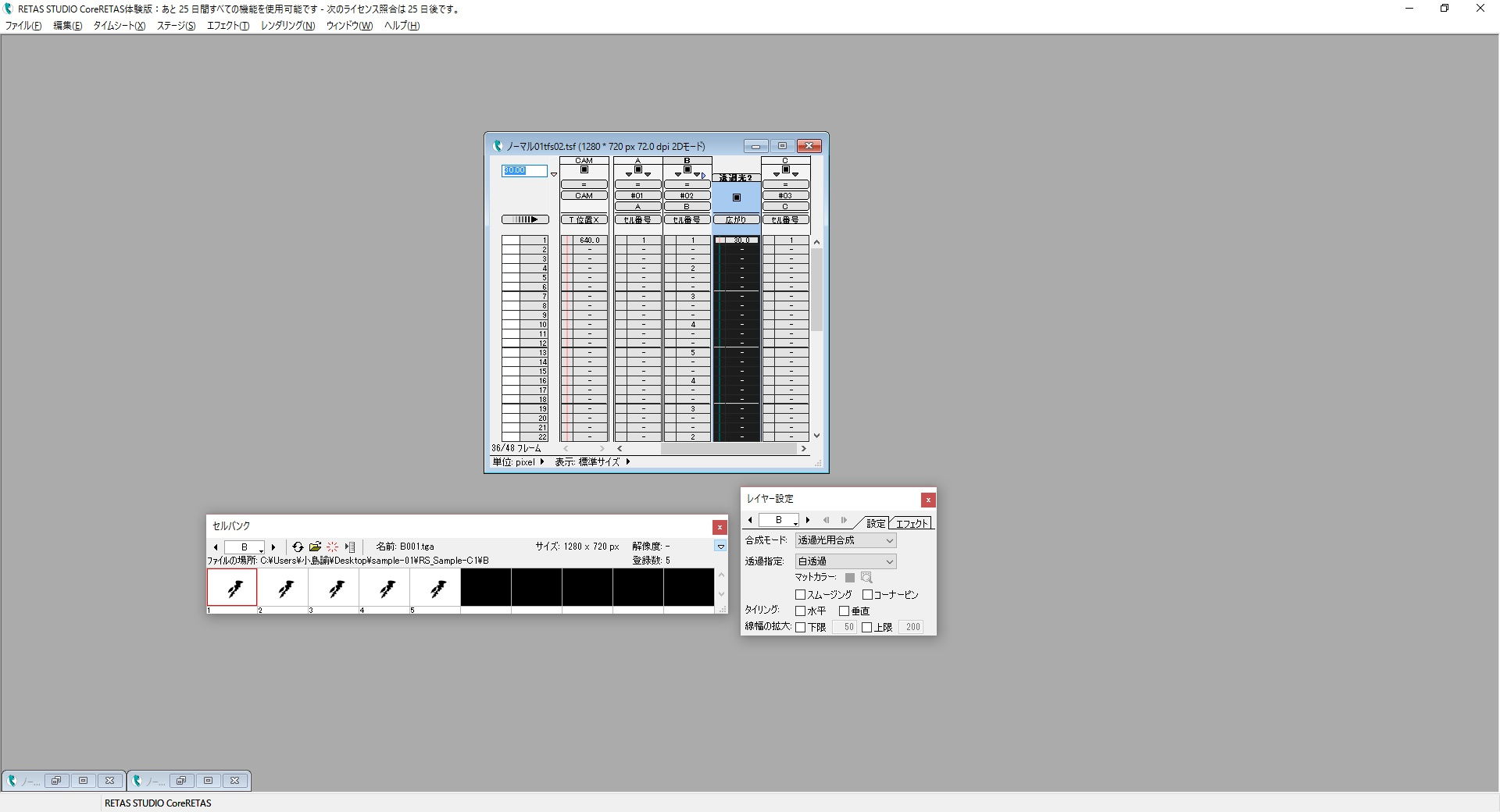Enable the スムージング checkbox
This screenshot has width=1500, height=812.
tap(800, 595)
